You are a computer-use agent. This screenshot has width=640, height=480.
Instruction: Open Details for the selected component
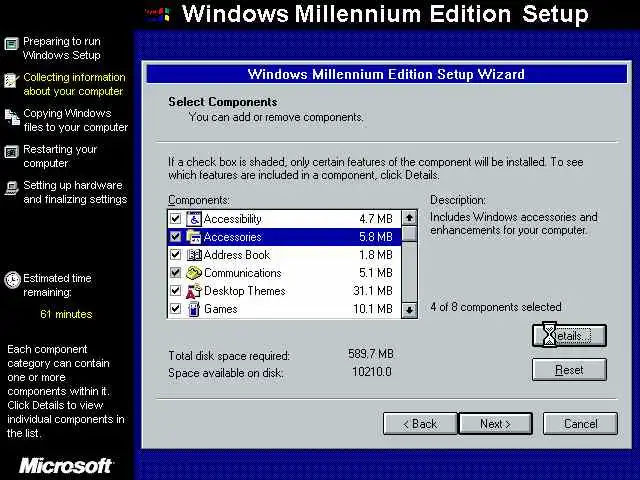pyautogui.click(x=569, y=336)
